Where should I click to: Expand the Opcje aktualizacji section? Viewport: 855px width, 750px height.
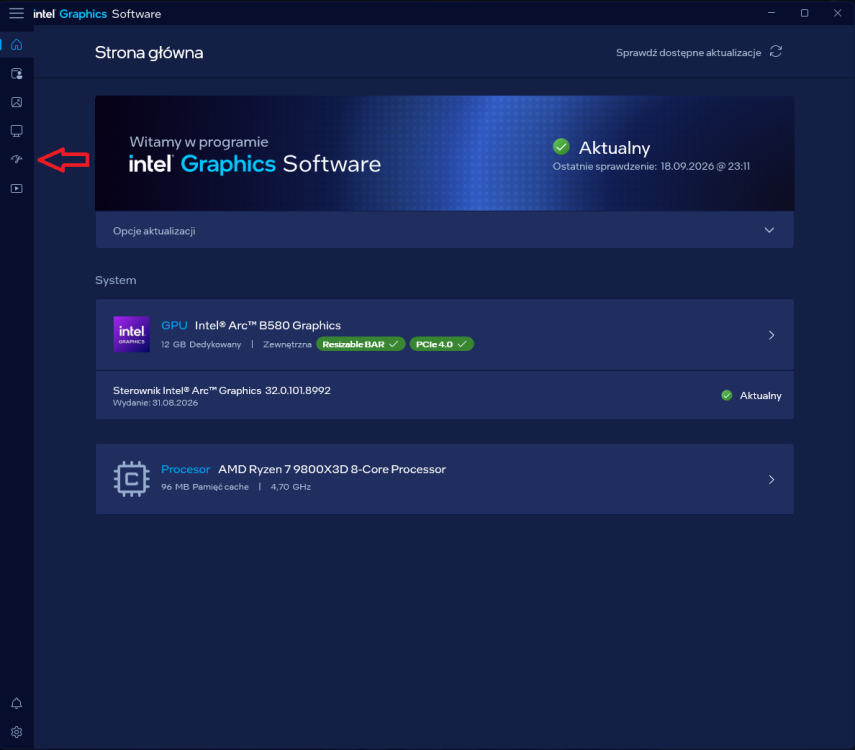pos(444,230)
